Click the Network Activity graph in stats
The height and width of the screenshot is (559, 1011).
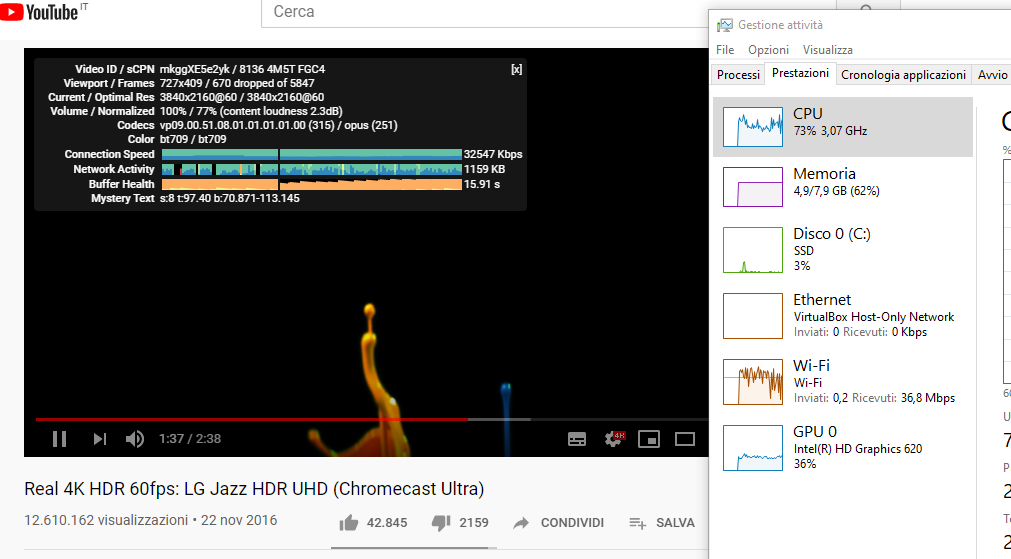311,169
